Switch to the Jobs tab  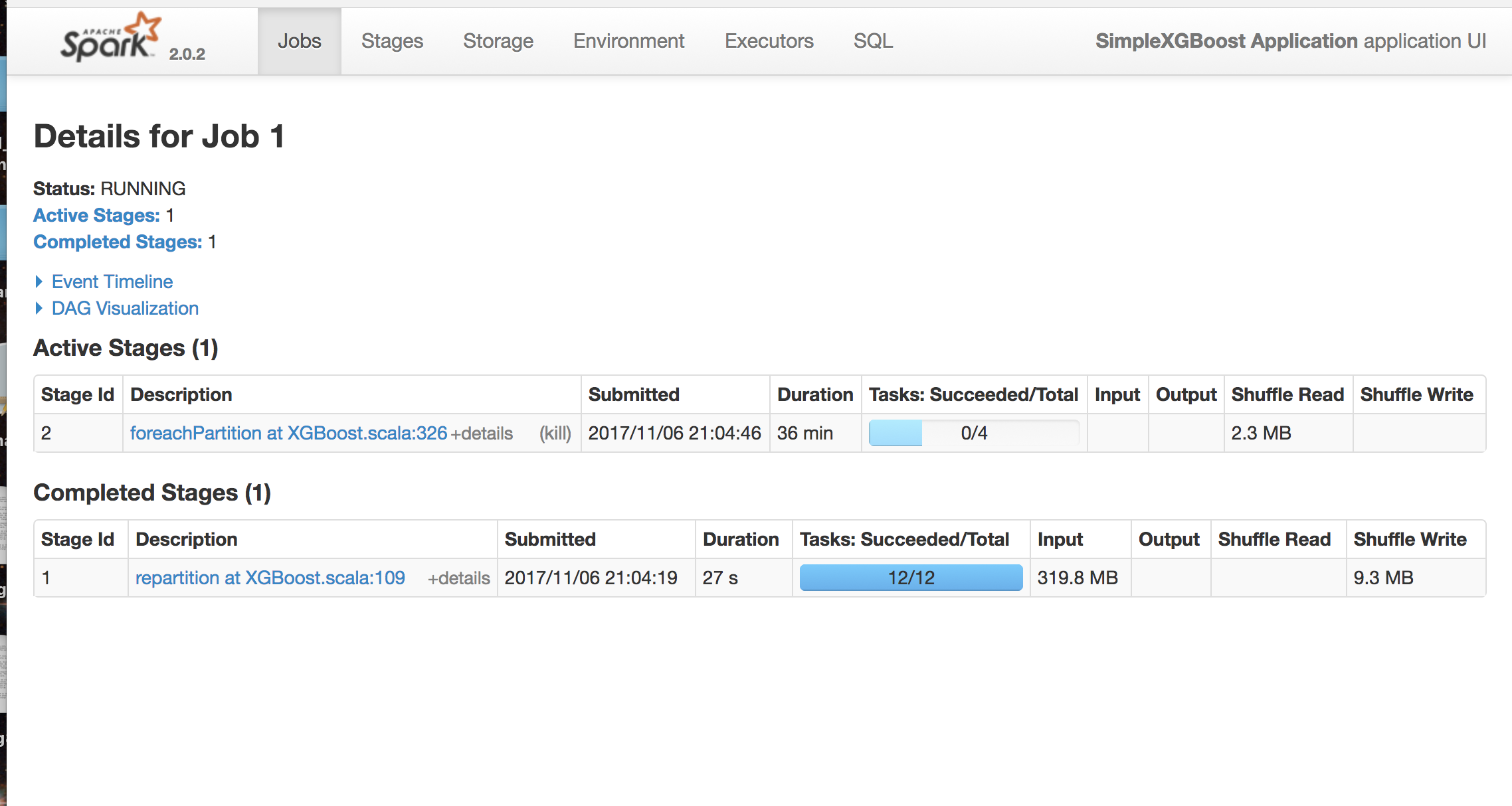tap(299, 40)
